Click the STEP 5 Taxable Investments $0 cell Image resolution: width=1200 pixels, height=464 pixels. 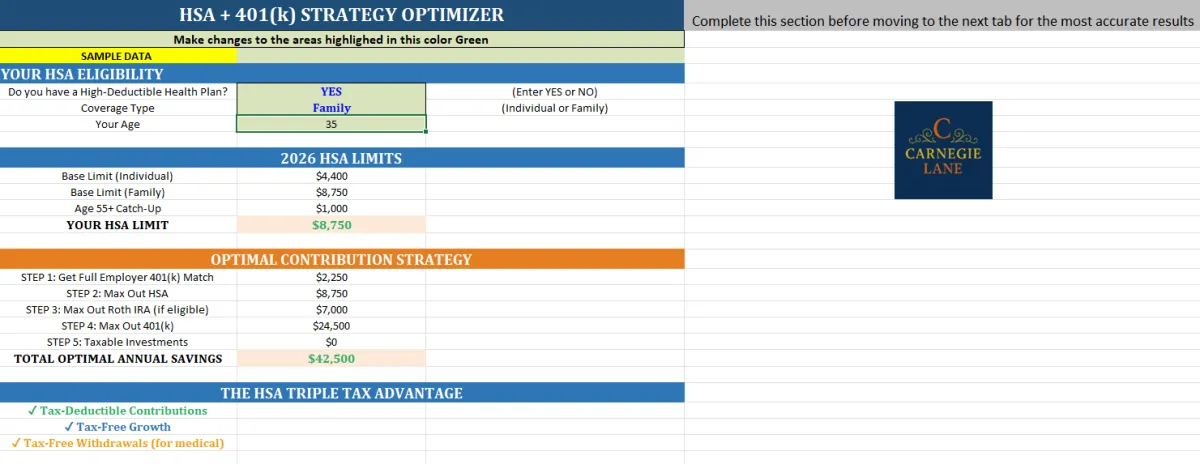point(331,342)
